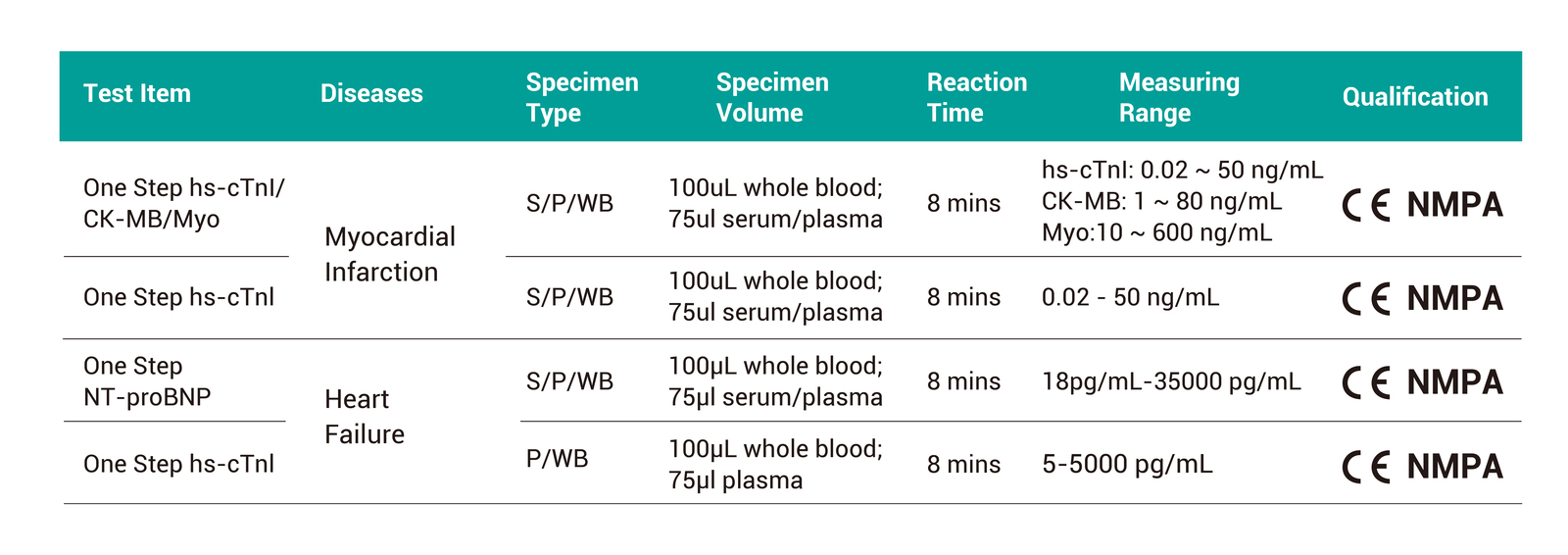Select the NMPA logo in the hs-cTnI/CK-MB/Myo row
This screenshot has width=1568, height=555.
click(1454, 205)
